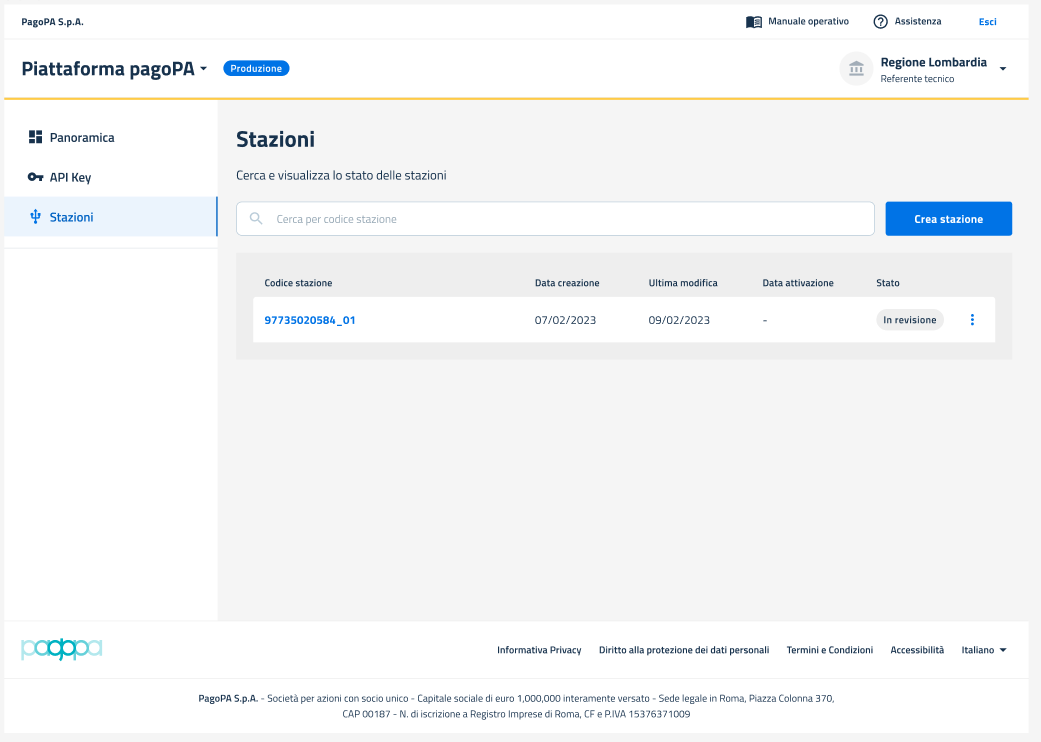Click the Assistenza question mark icon
Screen dimensions: 1041x742
881,22
